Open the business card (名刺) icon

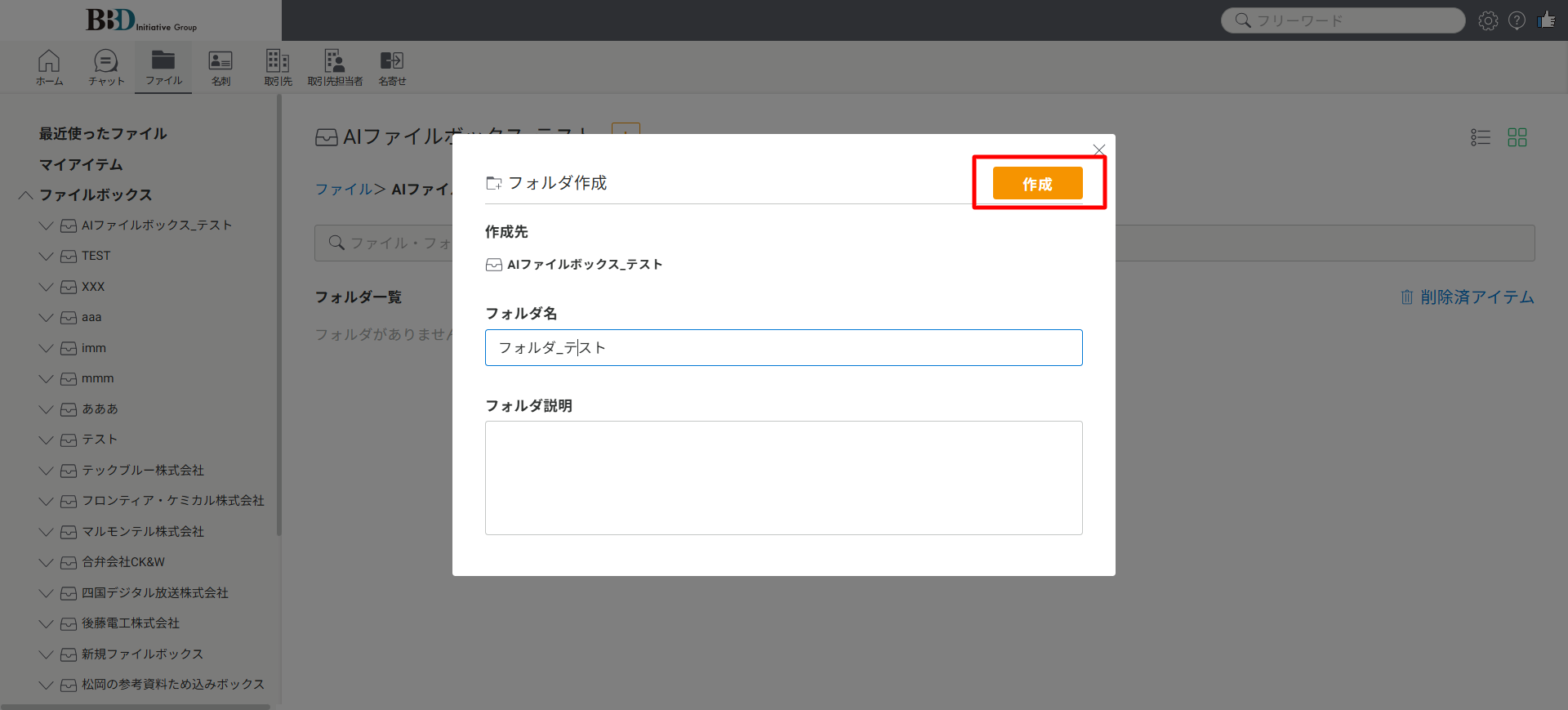(x=220, y=66)
